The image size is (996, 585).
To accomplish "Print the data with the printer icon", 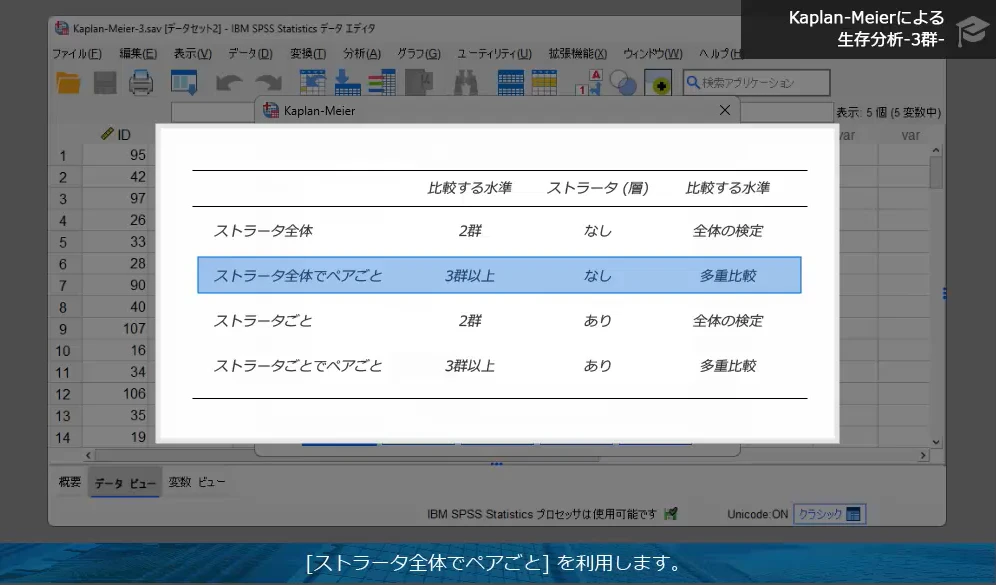I will click(x=141, y=83).
